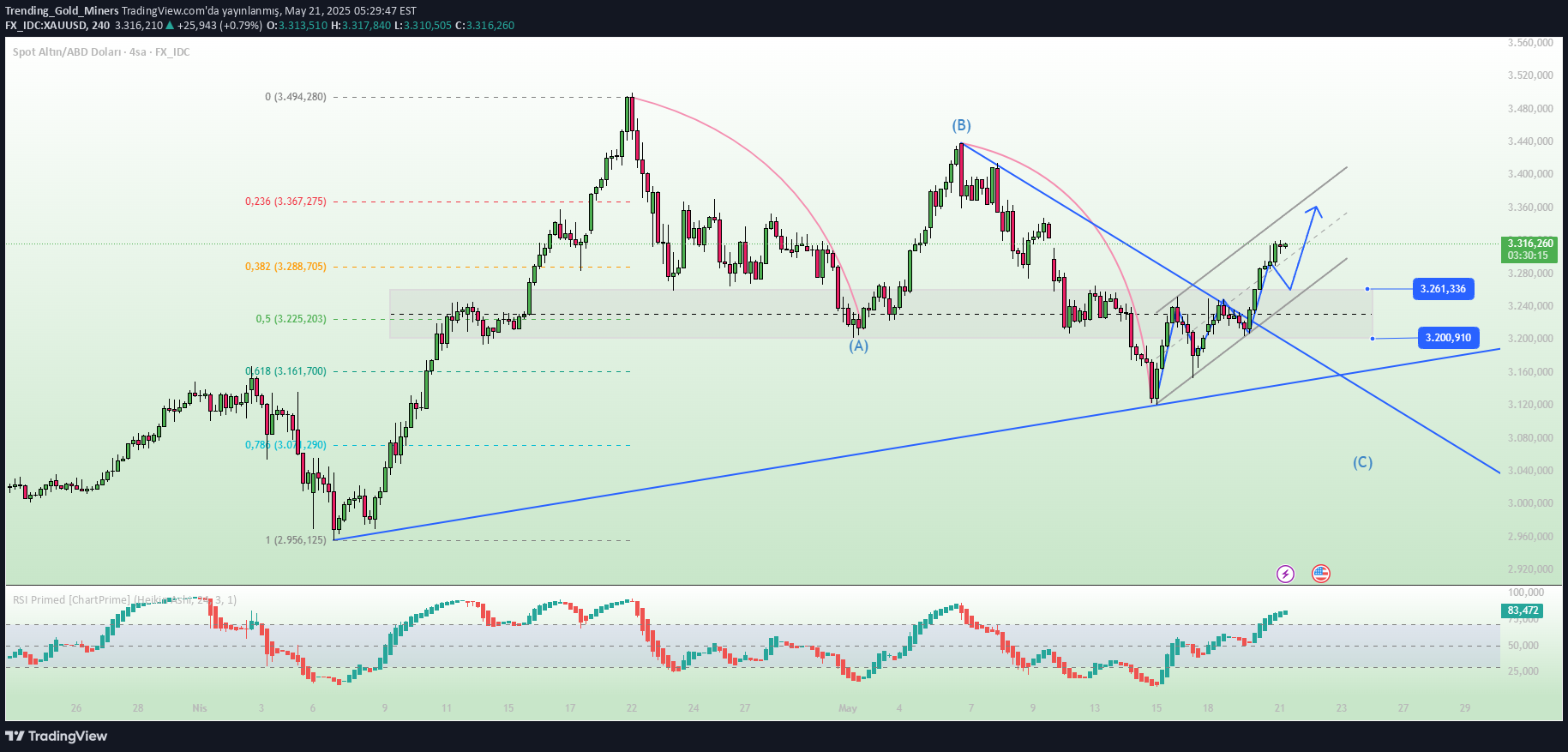Click the (C) wave label
1568x752 pixels.
click(1363, 462)
